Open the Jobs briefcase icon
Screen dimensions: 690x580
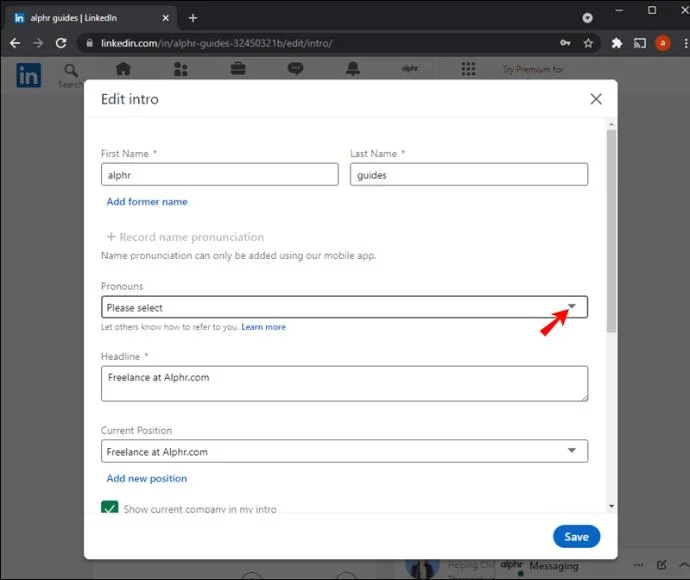pyautogui.click(x=238, y=69)
